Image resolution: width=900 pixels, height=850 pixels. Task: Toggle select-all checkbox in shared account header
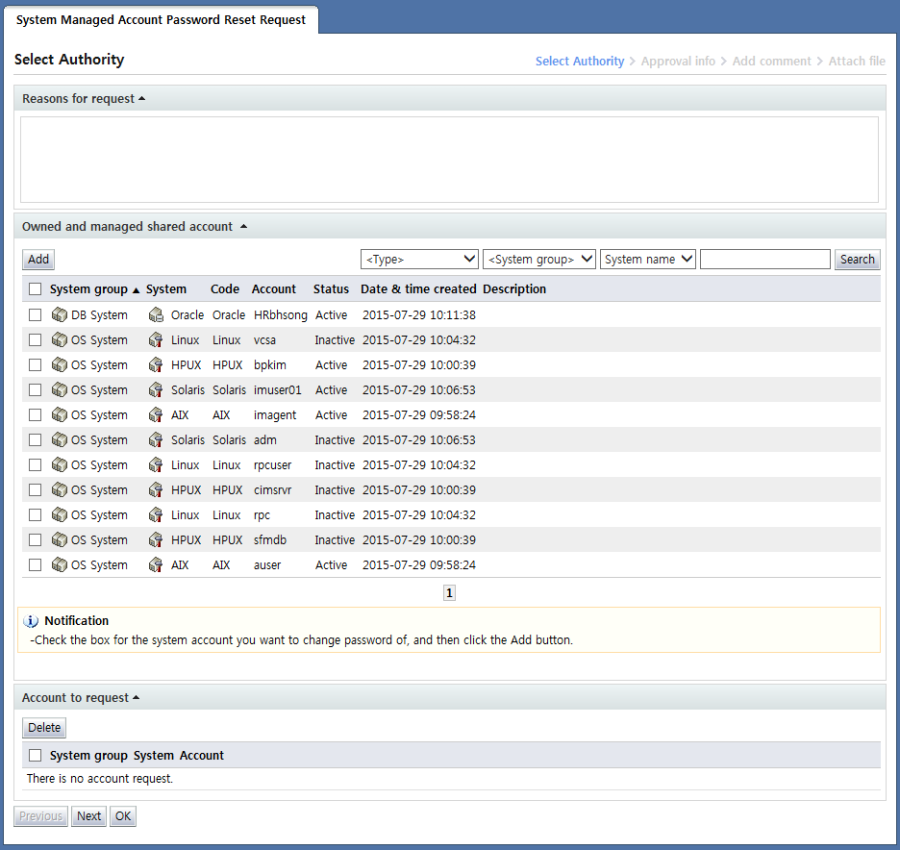pos(35,289)
